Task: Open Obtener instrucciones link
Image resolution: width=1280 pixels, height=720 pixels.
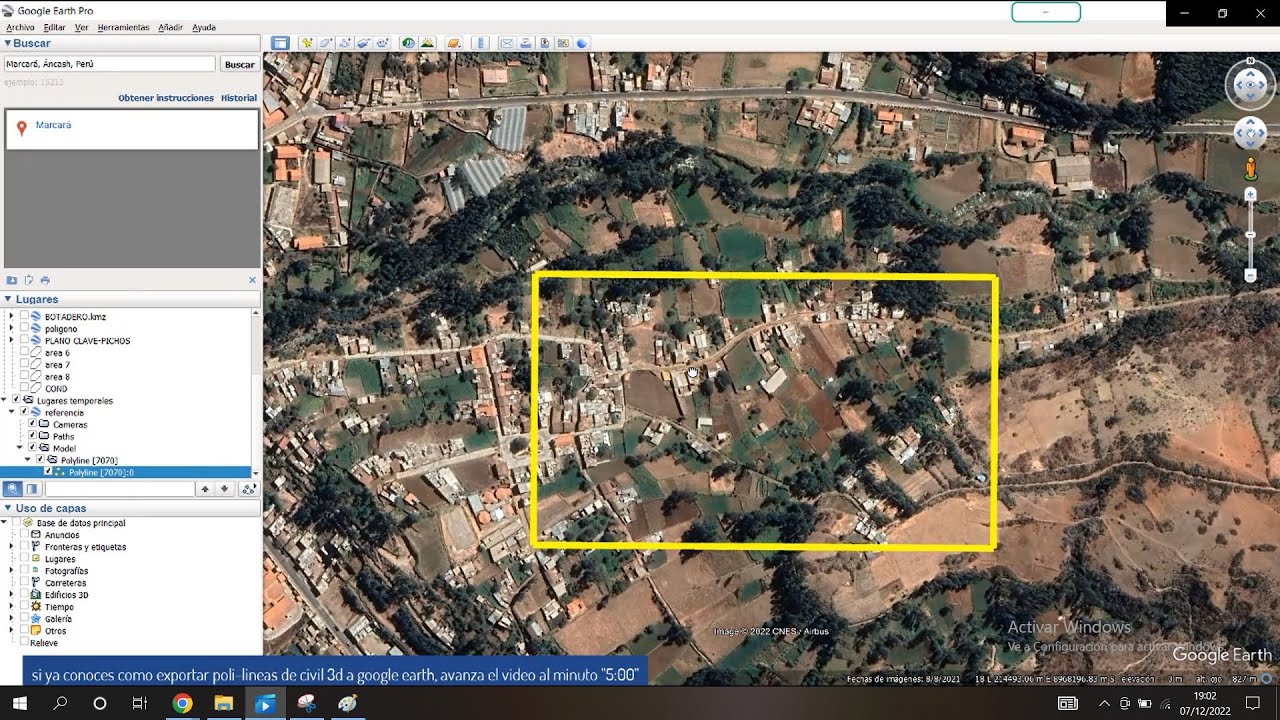Action: point(166,98)
